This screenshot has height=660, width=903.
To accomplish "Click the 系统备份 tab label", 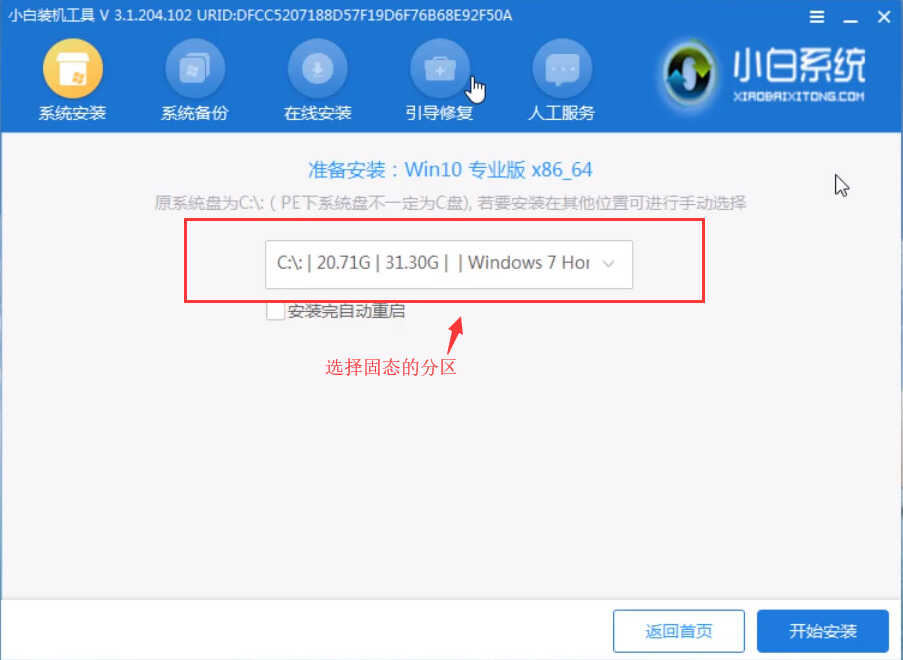I will pyautogui.click(x=195, y=112).
